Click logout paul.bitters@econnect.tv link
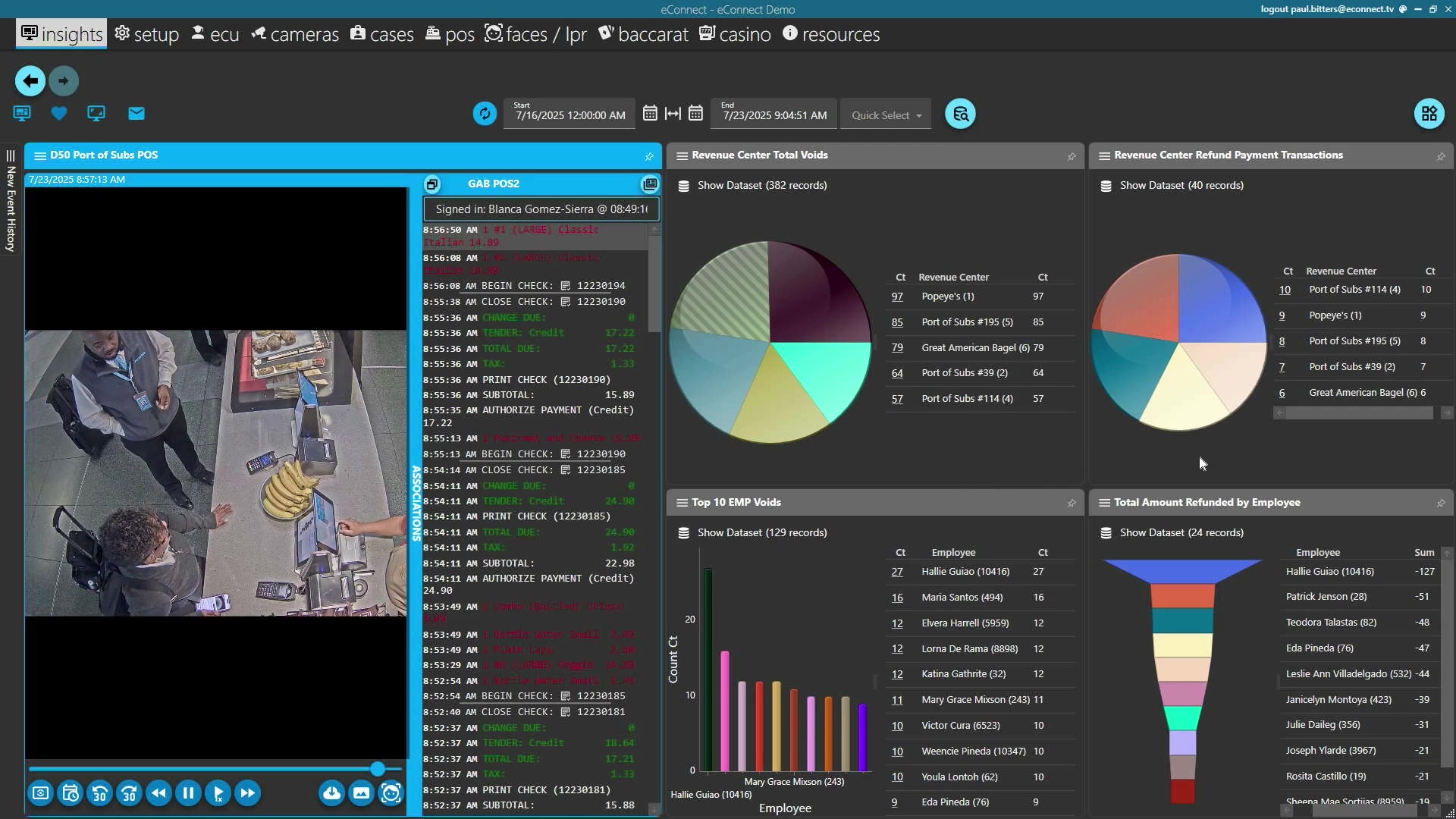This screenshot has width=1456, height=819. (x=1327, y=9)
